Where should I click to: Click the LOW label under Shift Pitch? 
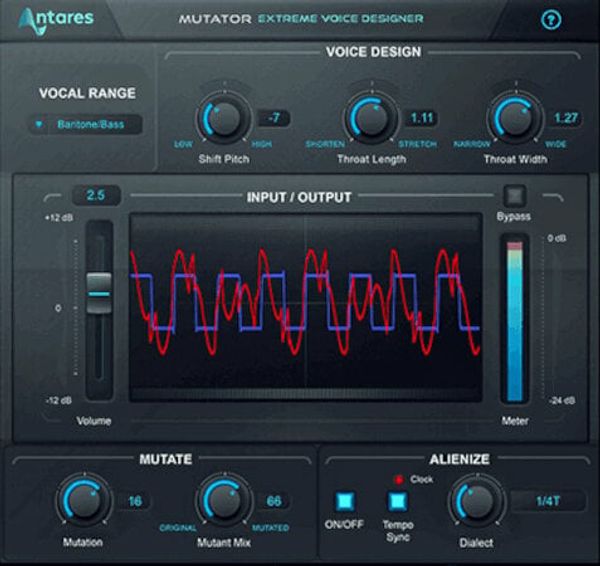pyautogui.click(x=183, y=144)
